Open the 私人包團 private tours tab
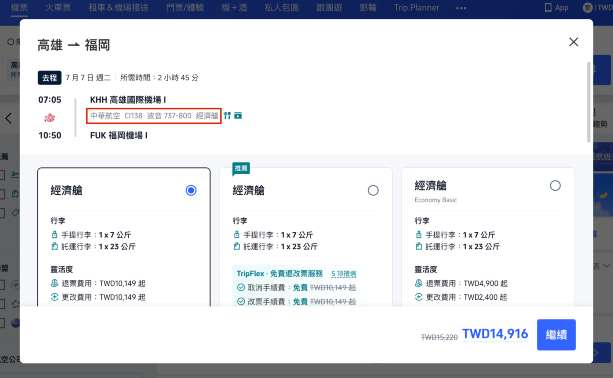Screen dimensions: 613x378 (281, 7)
